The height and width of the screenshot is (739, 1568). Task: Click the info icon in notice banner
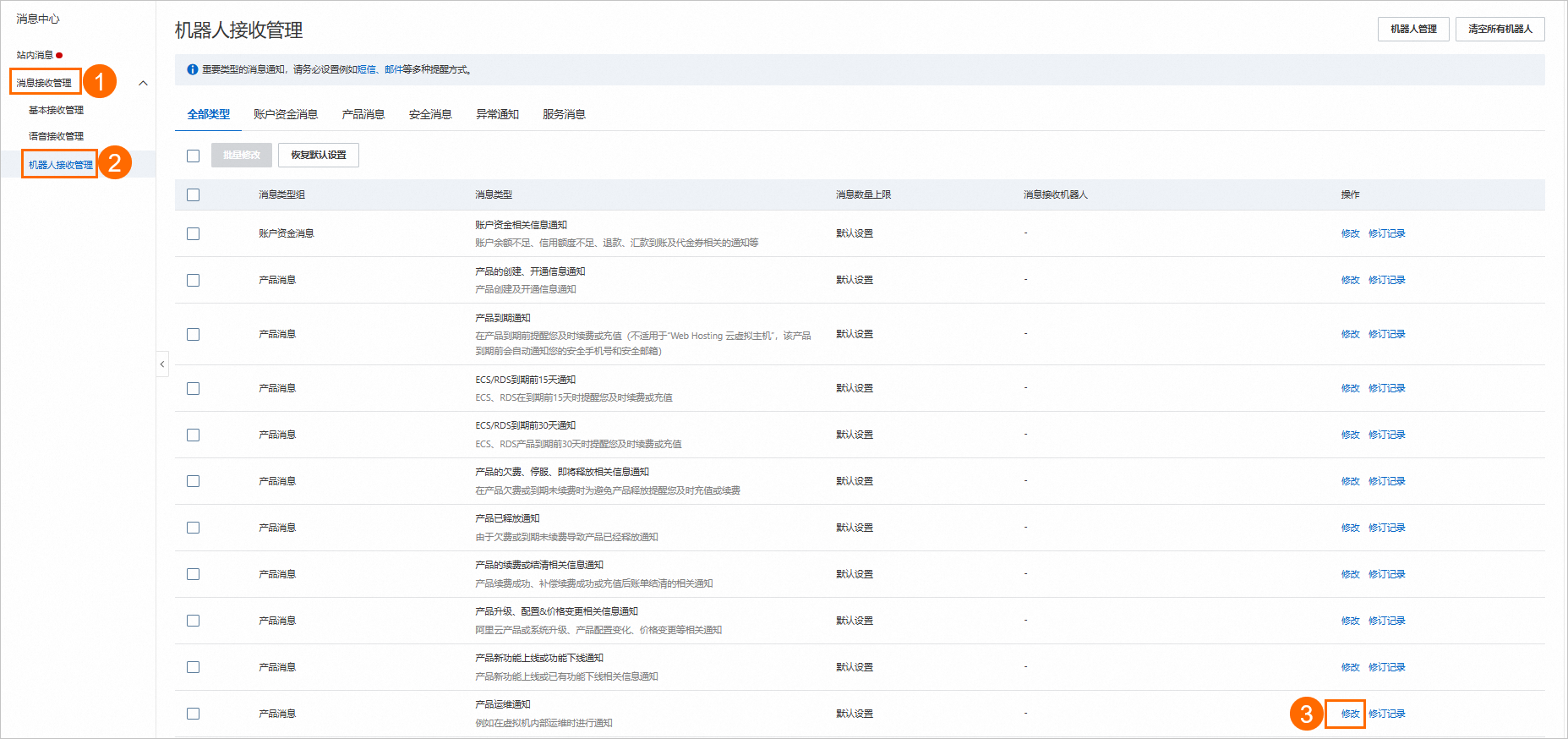(x=193, y=69)
